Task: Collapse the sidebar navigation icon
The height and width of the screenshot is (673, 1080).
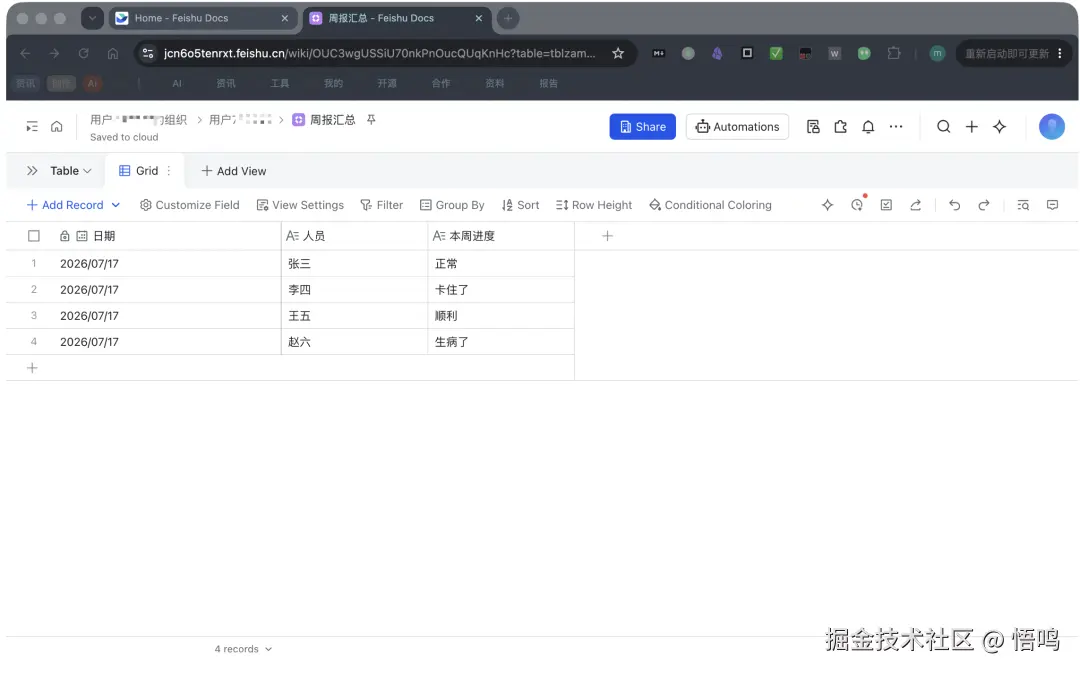Action: pyautogui.click(x=32, y=127)
